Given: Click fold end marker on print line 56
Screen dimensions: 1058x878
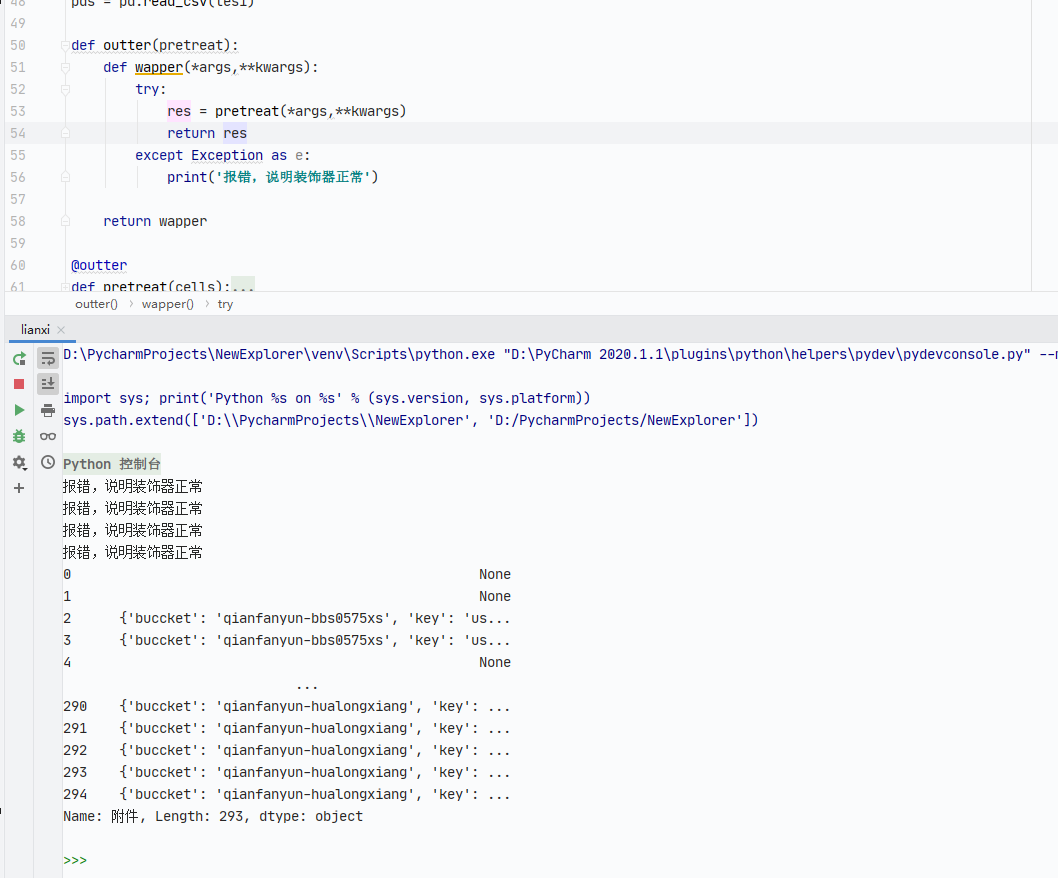Looking at the screenshot, I should (65, 177).
